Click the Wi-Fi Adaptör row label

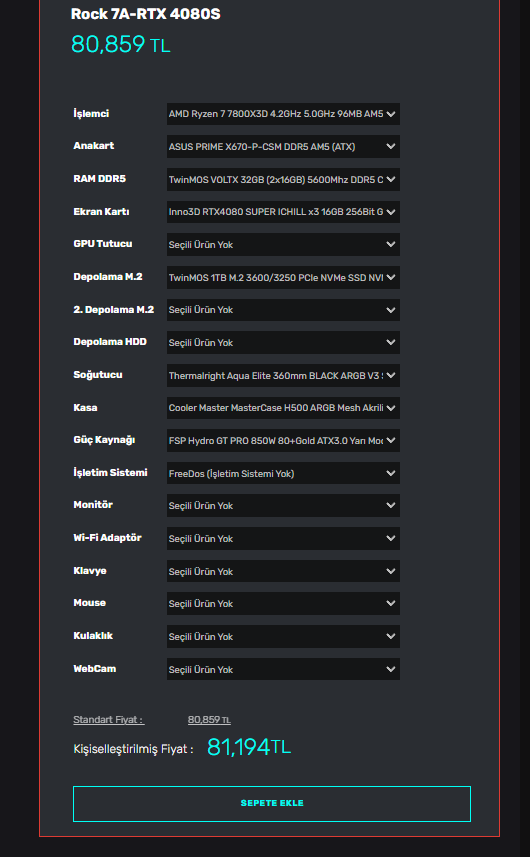(x=107, y=537)
